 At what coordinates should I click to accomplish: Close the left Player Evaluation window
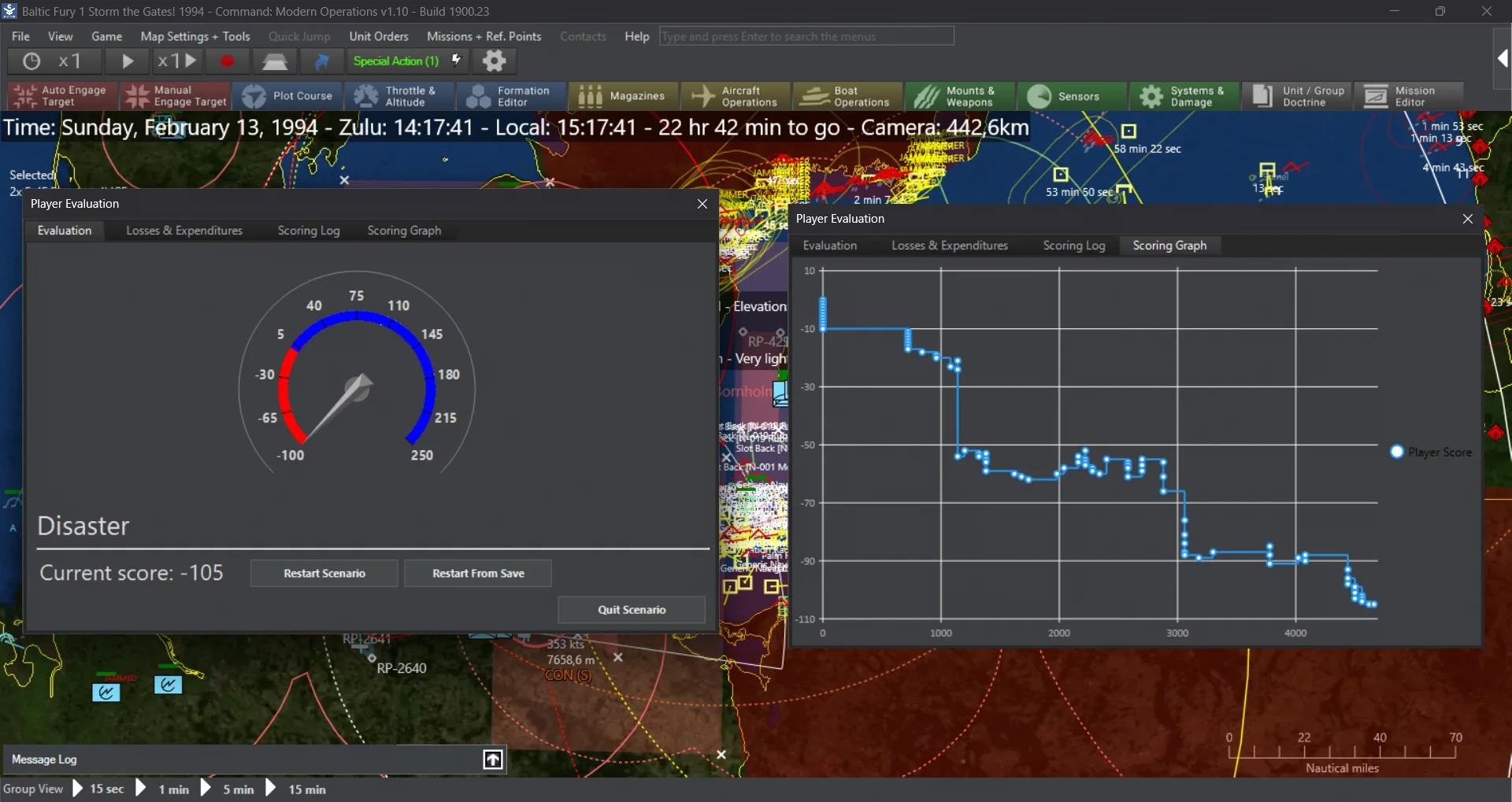[x=702, y=204]
